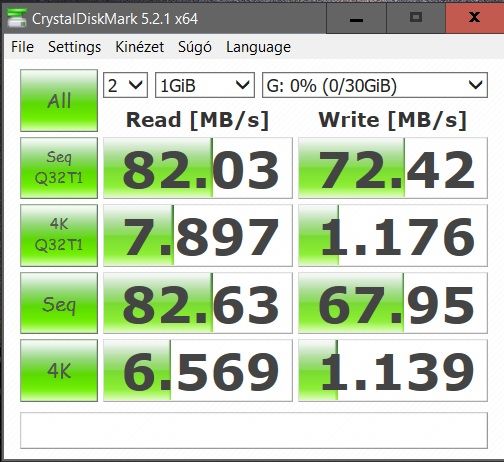Run all benchmarks with the All button

point(59,100)
